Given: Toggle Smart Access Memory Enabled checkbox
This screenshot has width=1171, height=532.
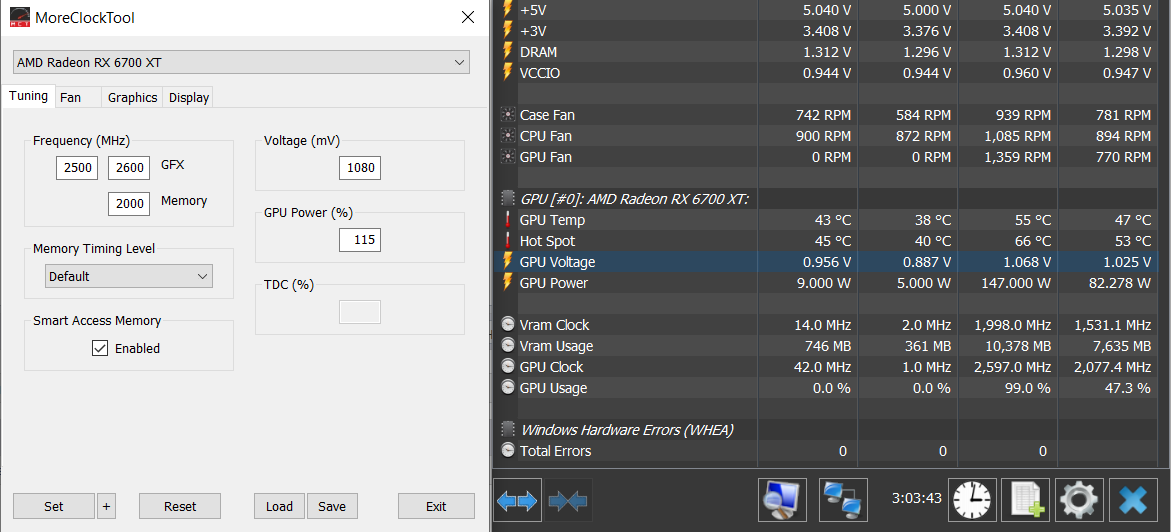Looking at the screenshot, I should (100, 348).
